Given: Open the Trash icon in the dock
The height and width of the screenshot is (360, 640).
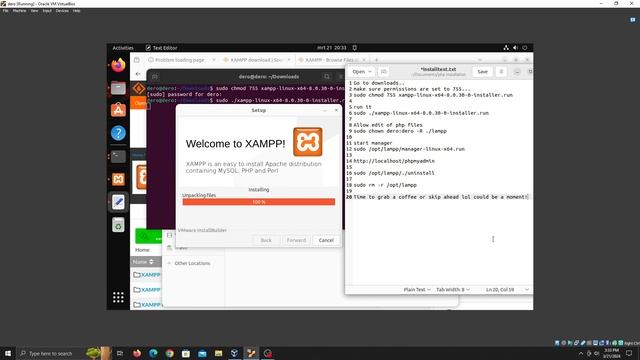Looking at the screenshot, I should point(118,225).
